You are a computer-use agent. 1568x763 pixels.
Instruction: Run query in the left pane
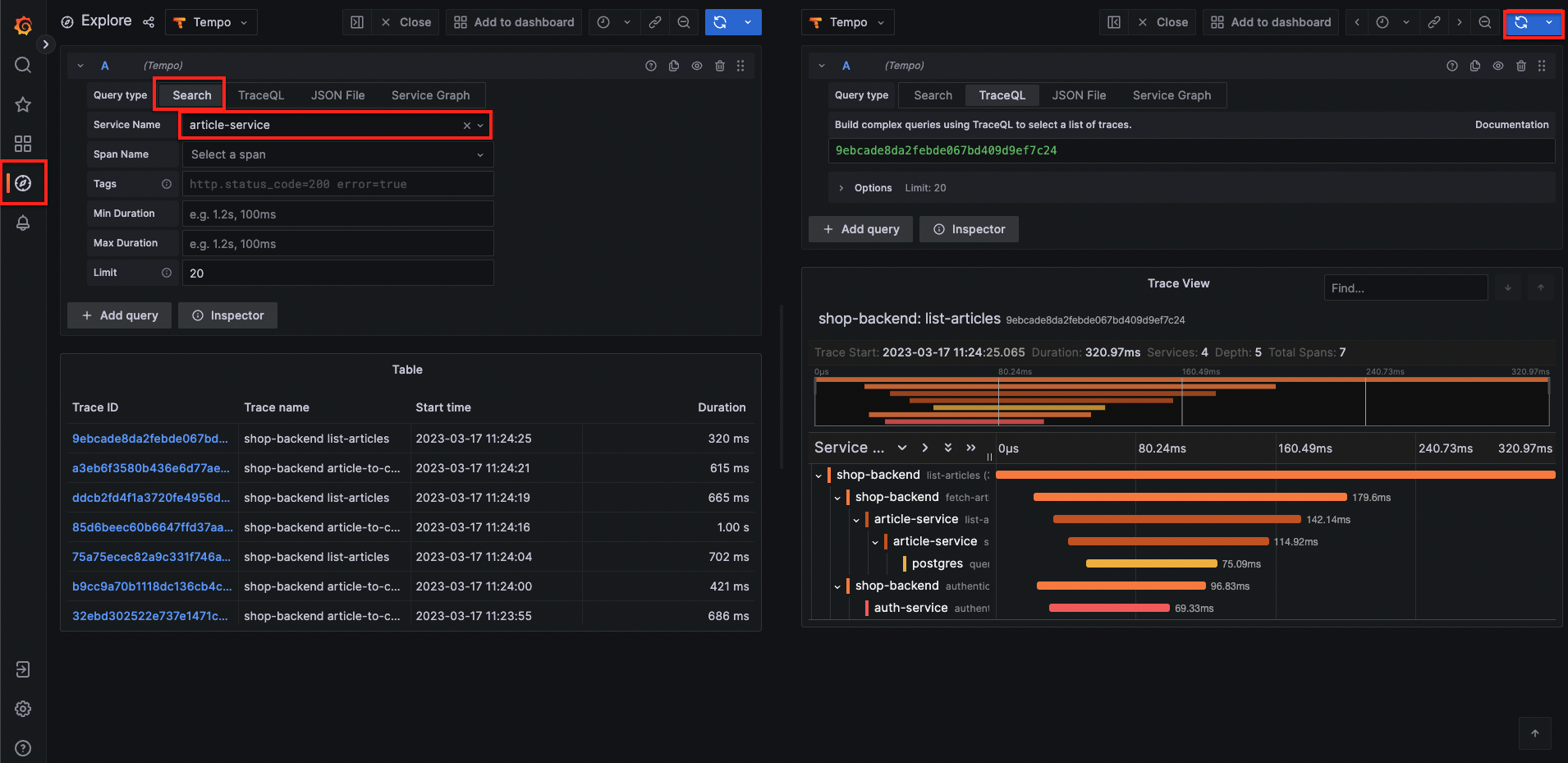(x=720, y=22)
